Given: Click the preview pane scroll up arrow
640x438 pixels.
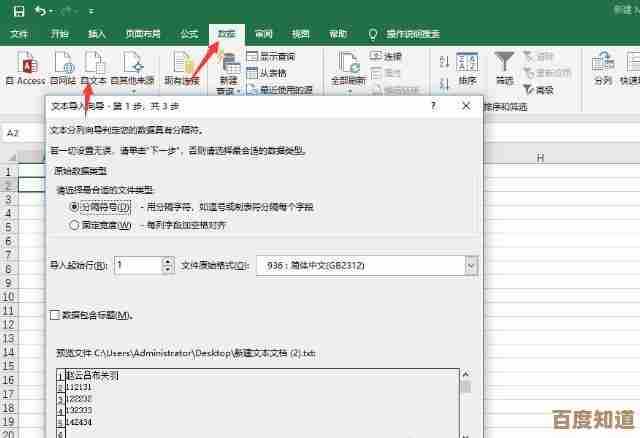Looking at the screenshot, I should click(466, 374).
